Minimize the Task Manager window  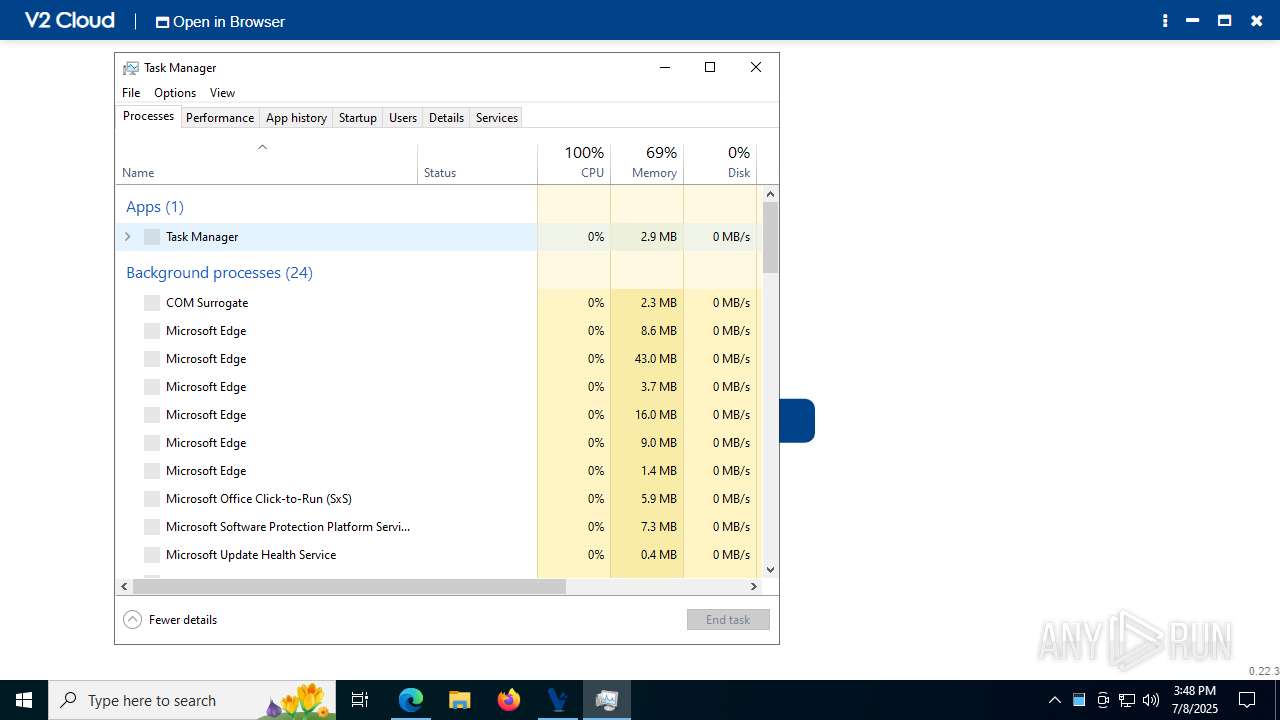pos(664,67)
